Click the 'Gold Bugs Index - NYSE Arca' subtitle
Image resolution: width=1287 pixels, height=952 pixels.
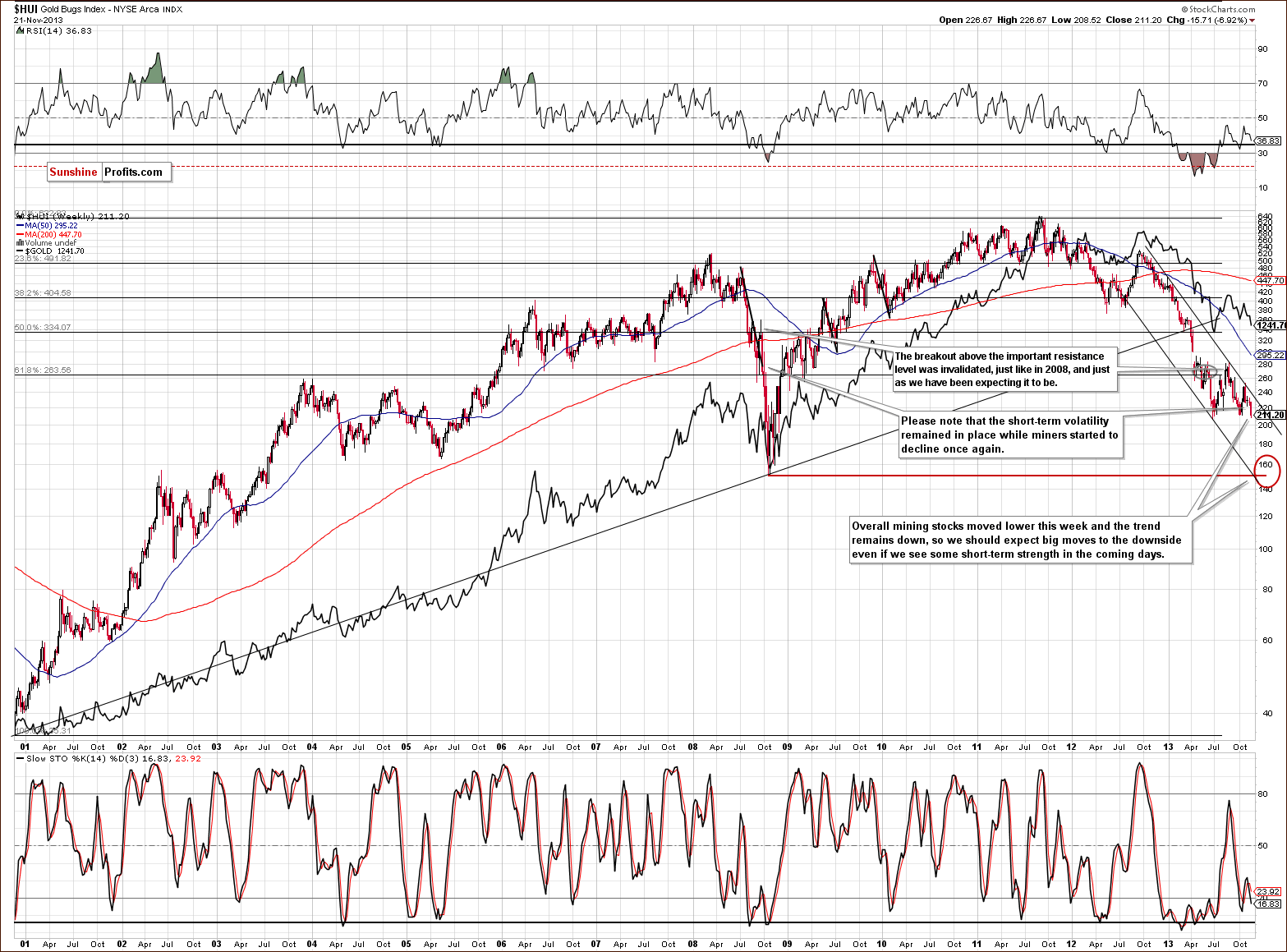tap(99, 9)
